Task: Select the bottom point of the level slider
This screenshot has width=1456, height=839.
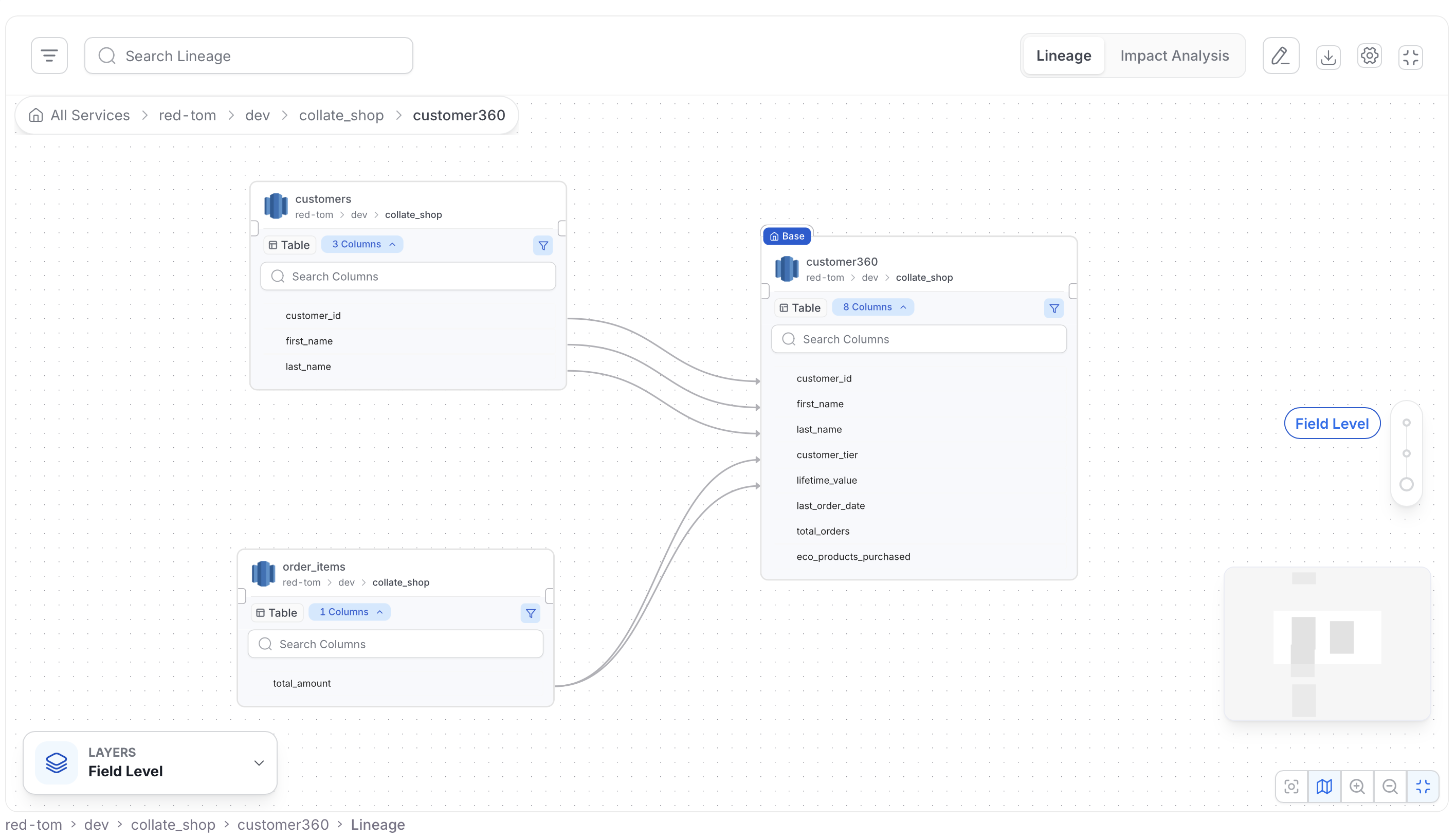Action: (1407, 485)
